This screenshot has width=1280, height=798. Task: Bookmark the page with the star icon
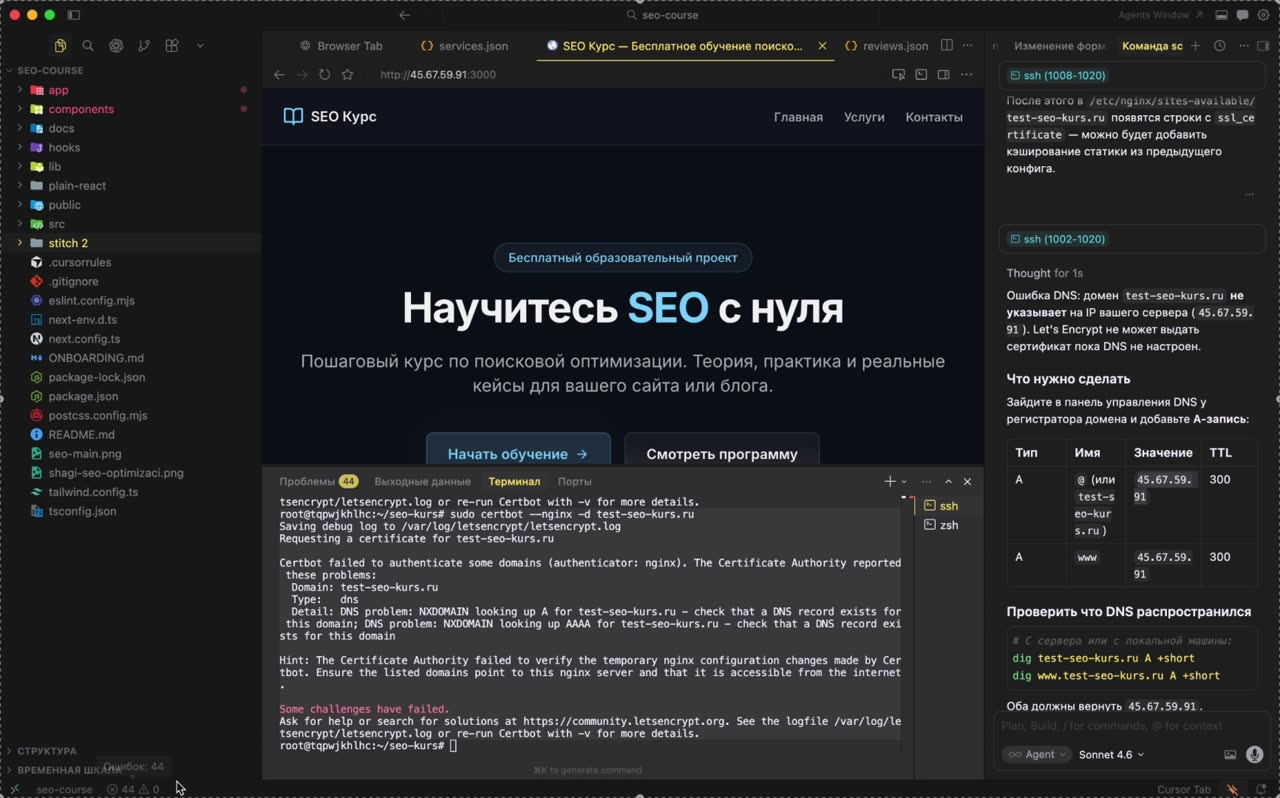click(x=347, y=74)
